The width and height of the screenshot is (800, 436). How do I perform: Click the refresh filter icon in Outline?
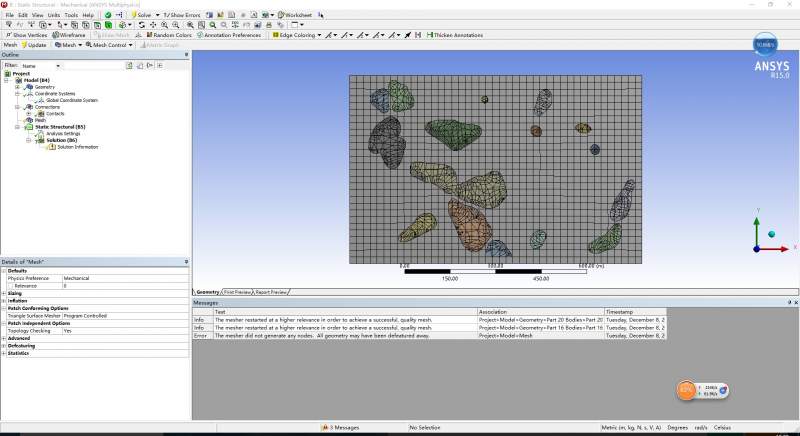[x=130, y=66]
